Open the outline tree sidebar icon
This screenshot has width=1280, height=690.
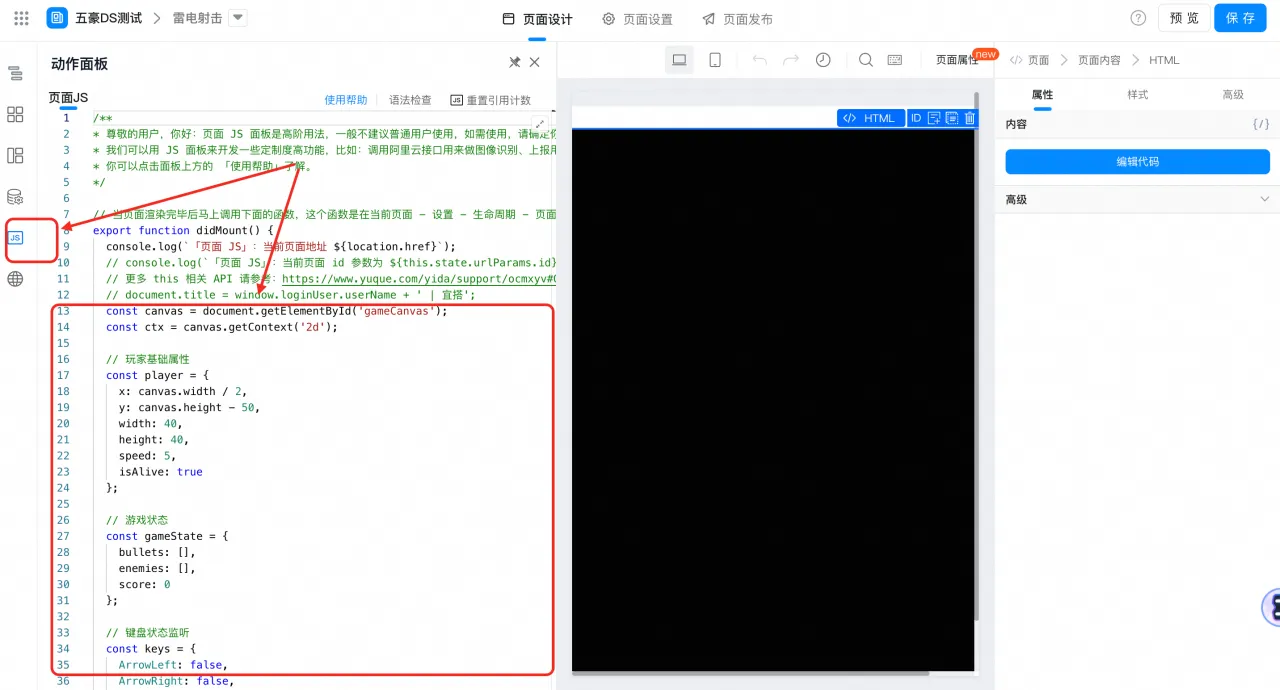15,73
